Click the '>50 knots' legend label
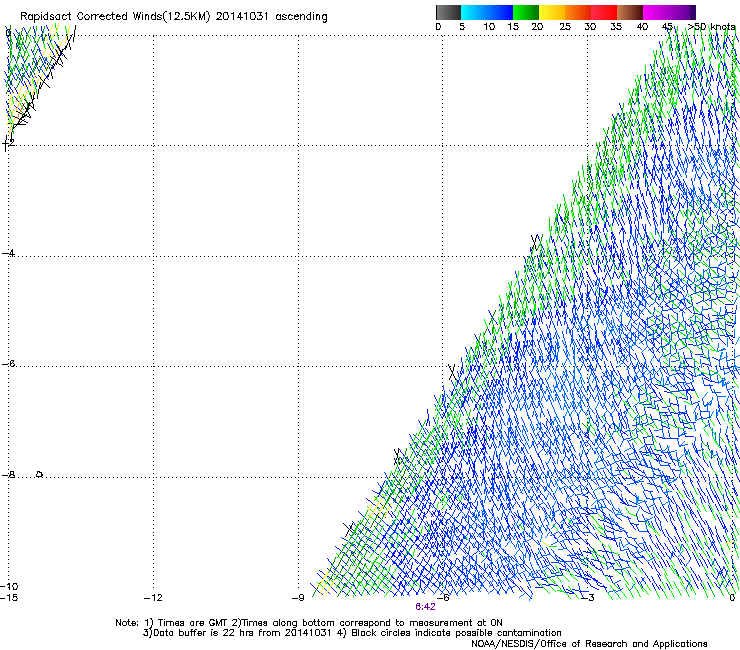 click(712, 27)
